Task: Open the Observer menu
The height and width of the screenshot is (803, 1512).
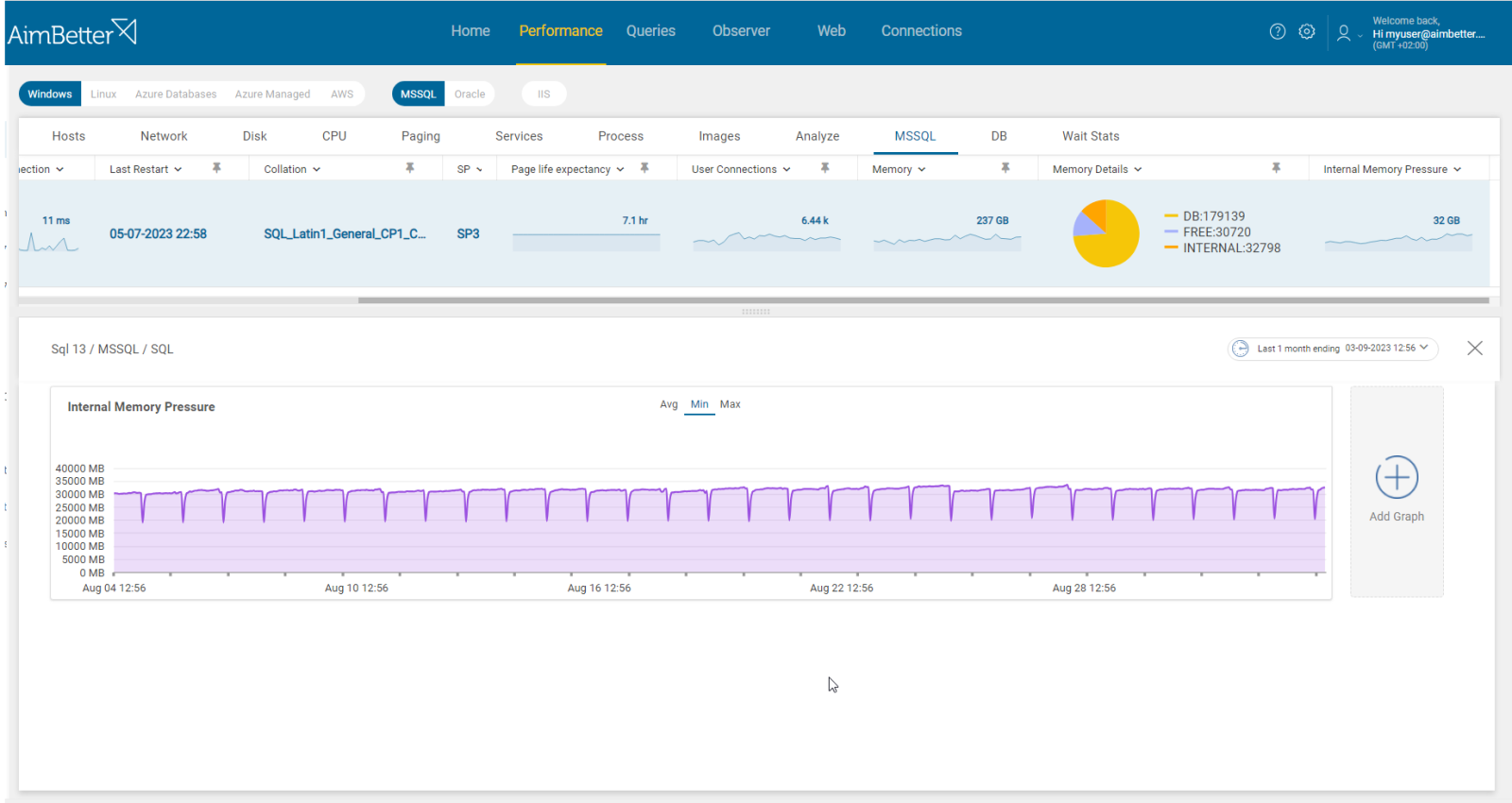Action: 741,31
